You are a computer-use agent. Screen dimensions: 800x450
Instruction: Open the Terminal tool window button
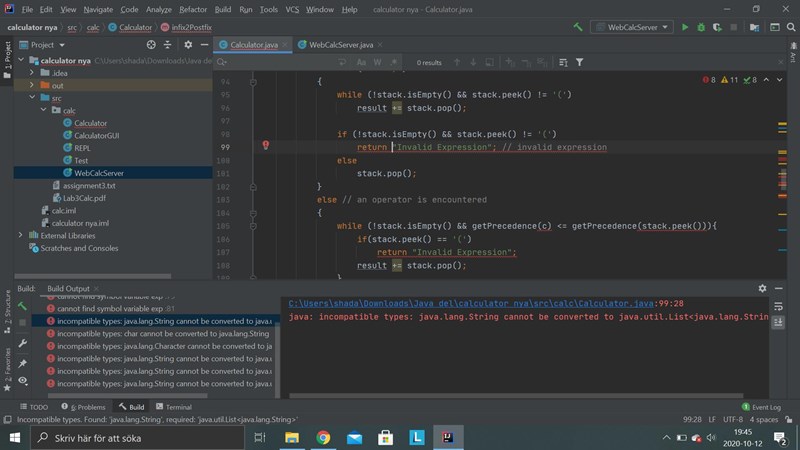coord(173,407)
